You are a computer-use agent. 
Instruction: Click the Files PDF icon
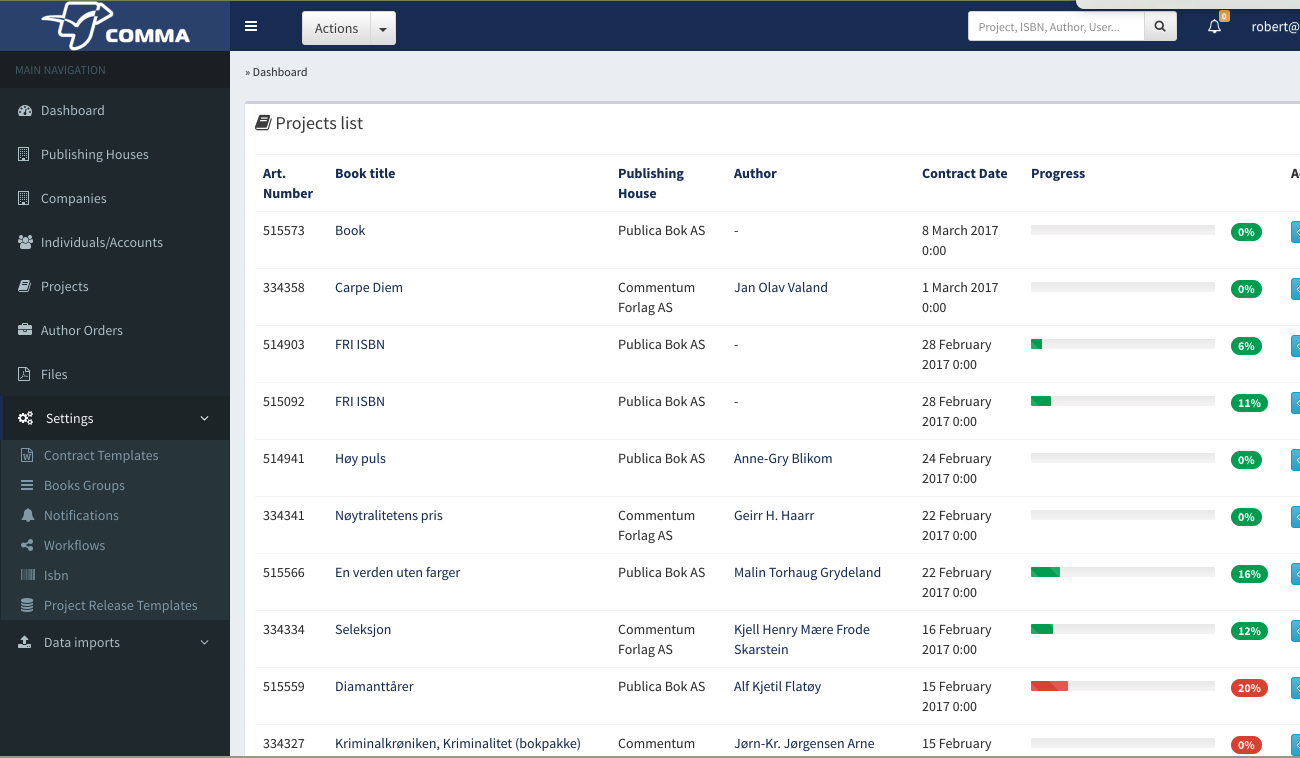[x=24, y=375]
